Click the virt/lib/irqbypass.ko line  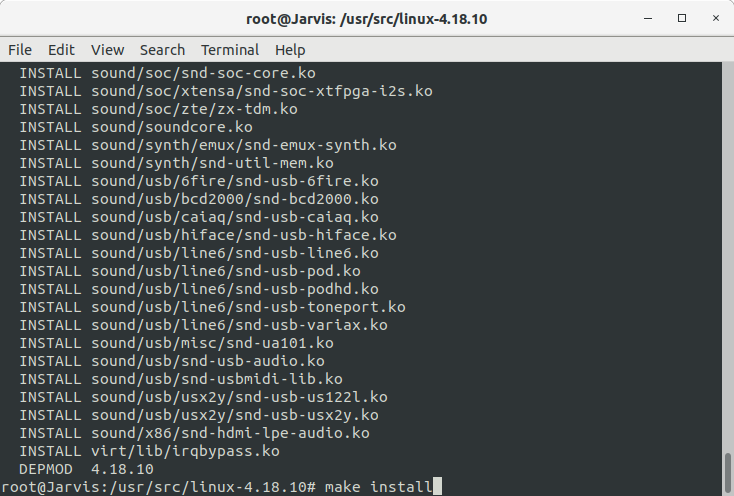tap(149, 452)
